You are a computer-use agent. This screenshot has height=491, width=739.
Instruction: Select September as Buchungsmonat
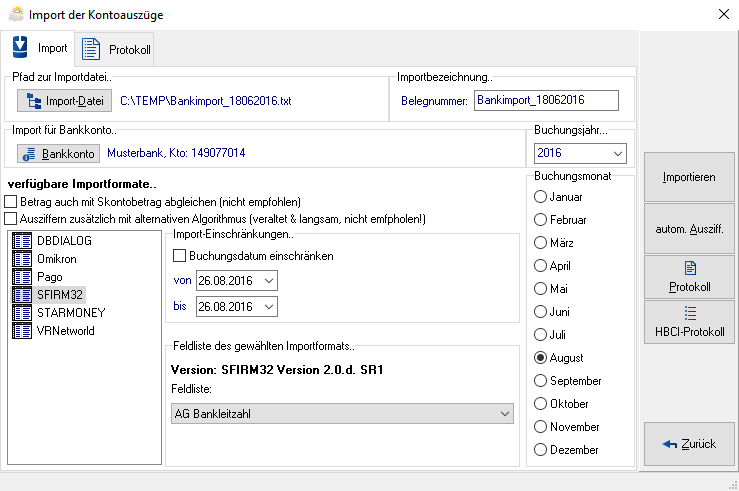tap(540, 381)
